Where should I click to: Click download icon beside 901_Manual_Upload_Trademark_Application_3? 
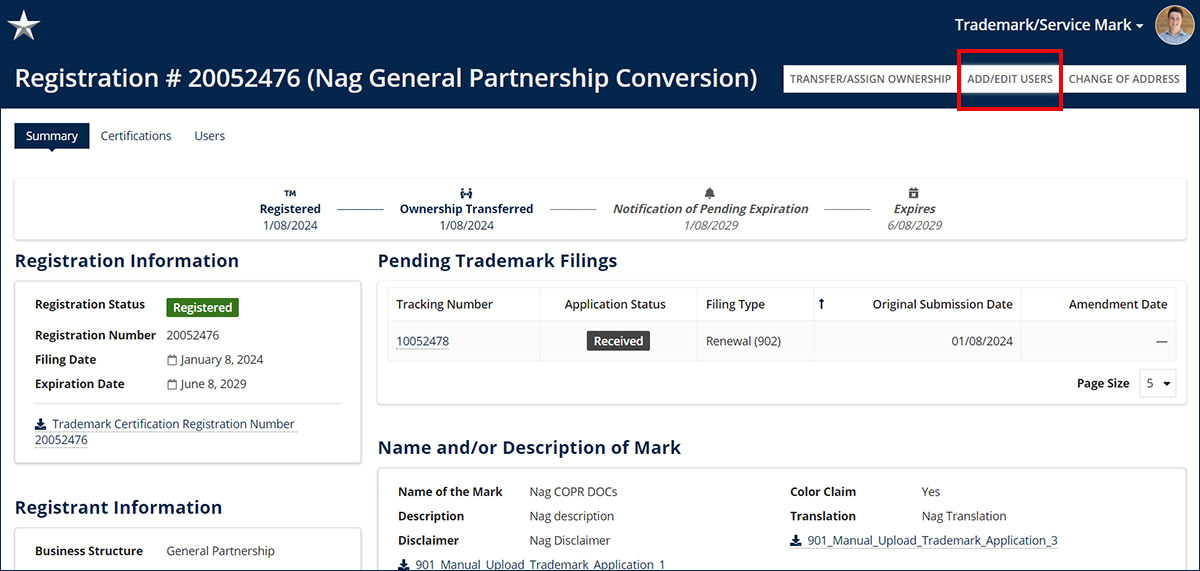796,541
